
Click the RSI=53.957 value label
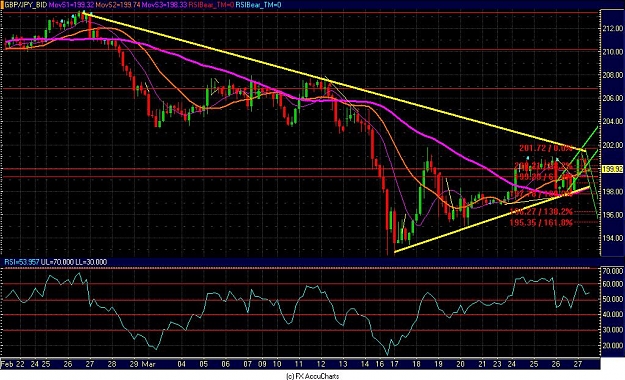22,262
